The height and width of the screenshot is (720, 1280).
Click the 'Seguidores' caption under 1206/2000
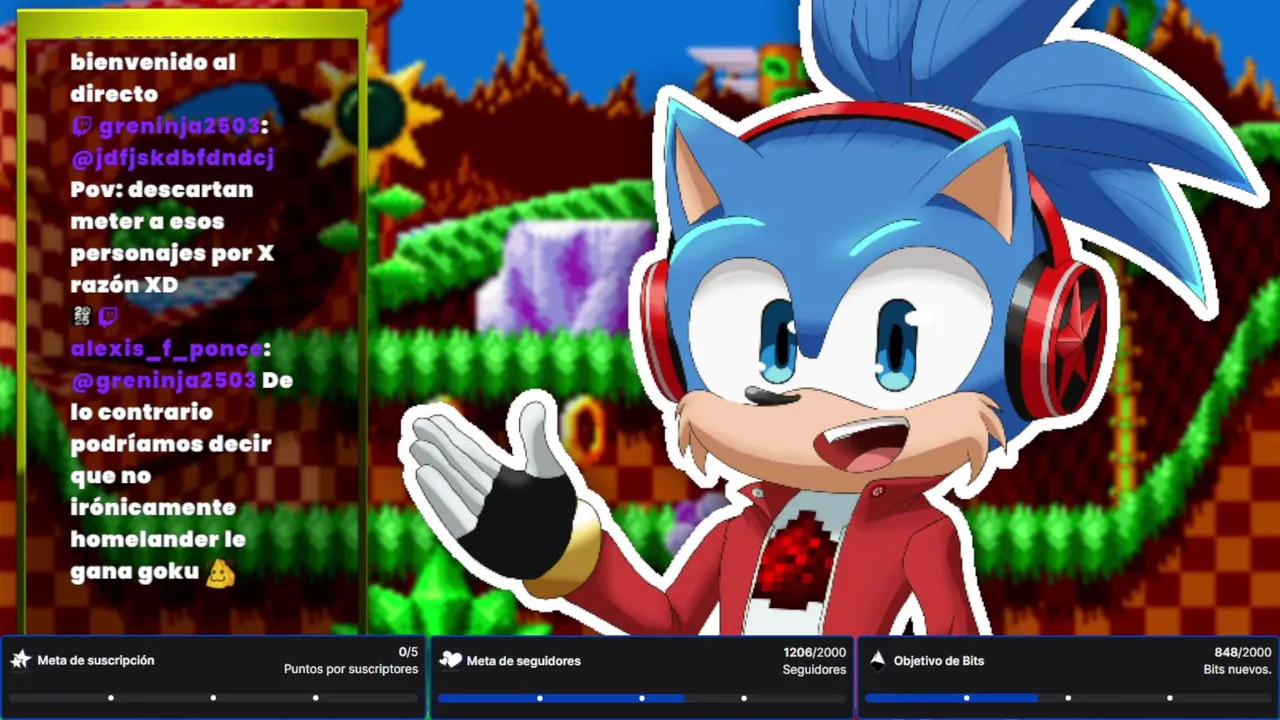814,669
